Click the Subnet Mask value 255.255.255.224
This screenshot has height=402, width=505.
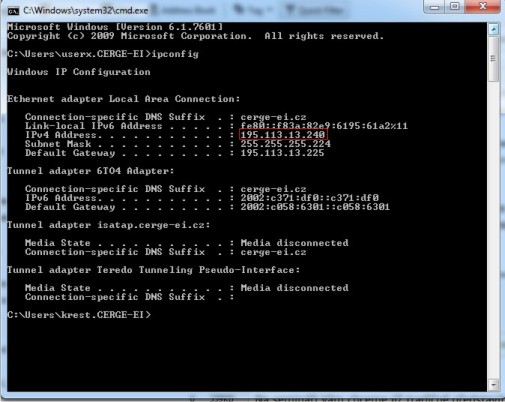tap(286, 144)
